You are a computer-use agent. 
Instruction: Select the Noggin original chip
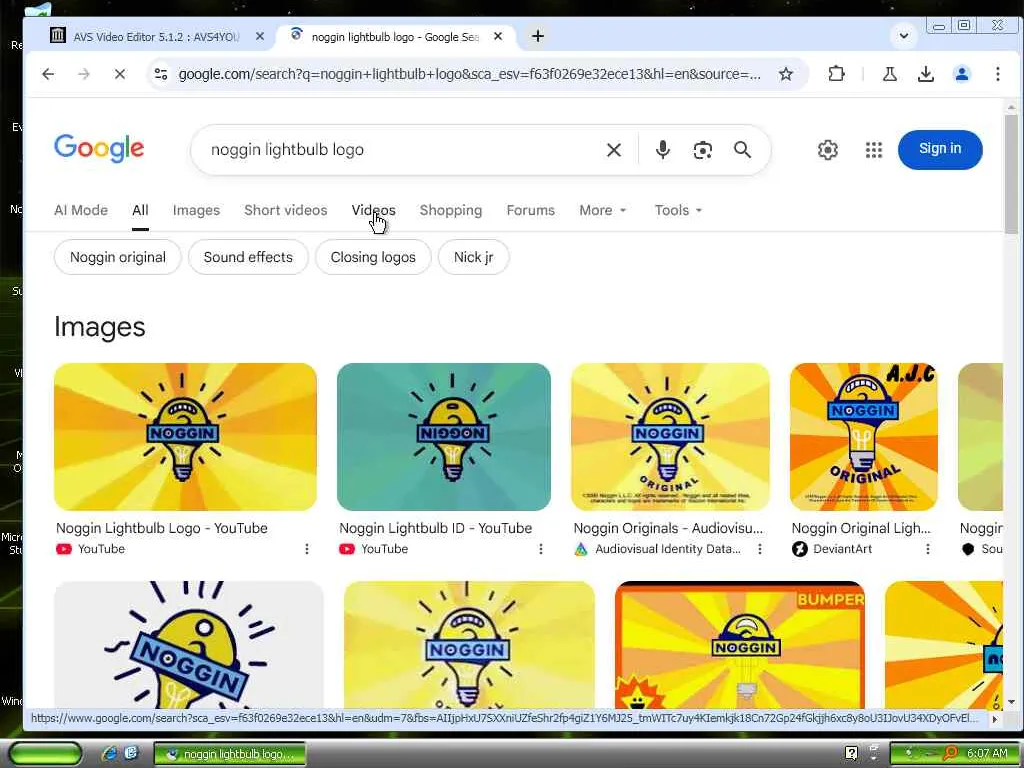pos(118,257)
